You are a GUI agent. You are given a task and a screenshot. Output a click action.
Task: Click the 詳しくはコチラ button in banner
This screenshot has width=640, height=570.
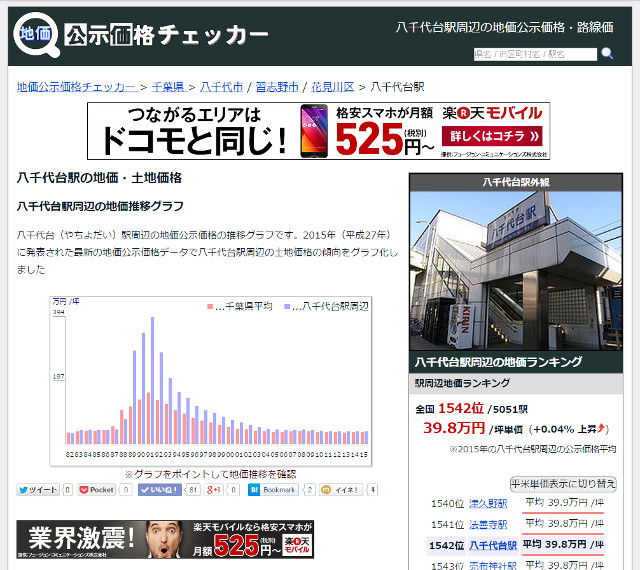492,136
